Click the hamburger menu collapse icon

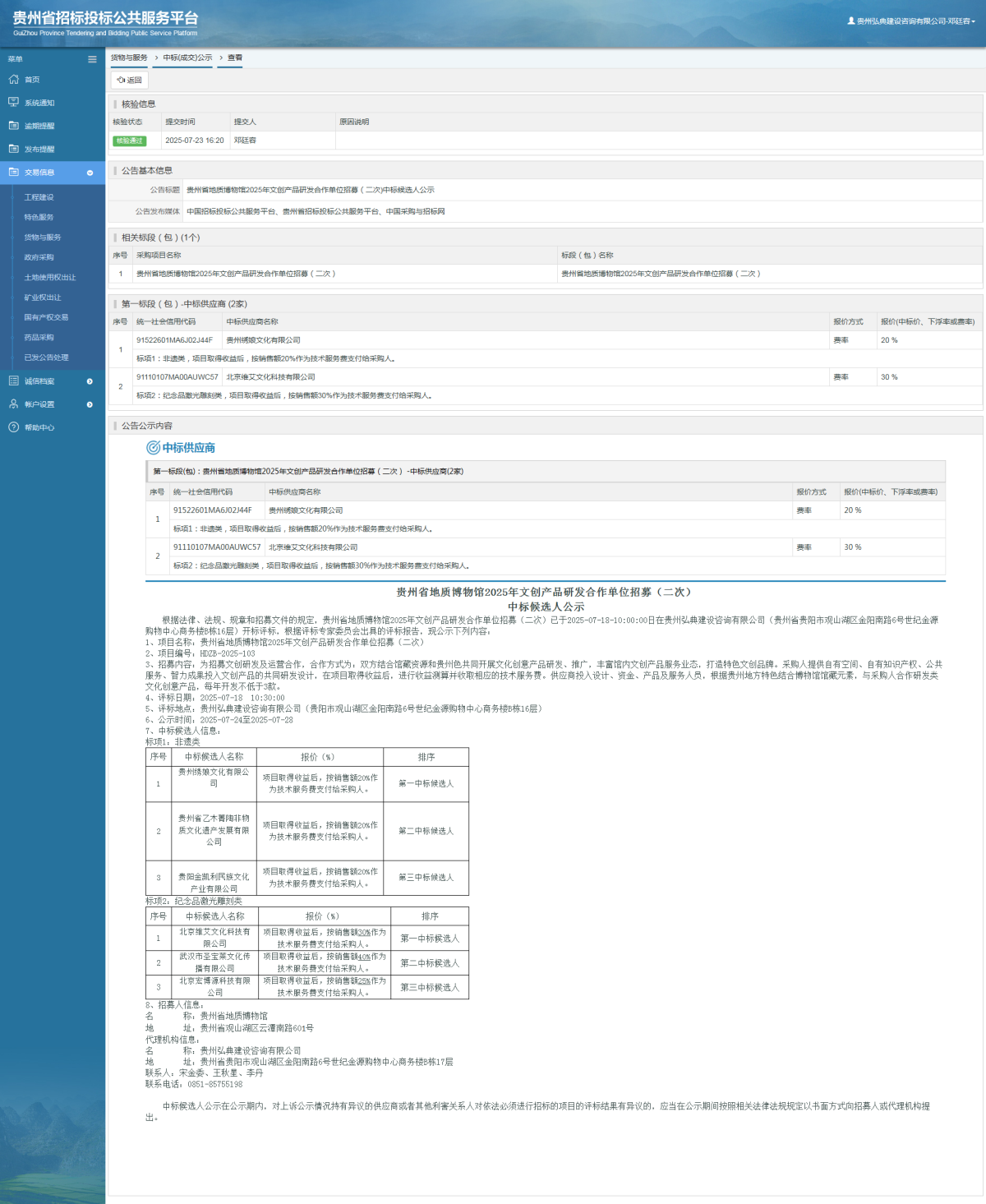point(92,59)
